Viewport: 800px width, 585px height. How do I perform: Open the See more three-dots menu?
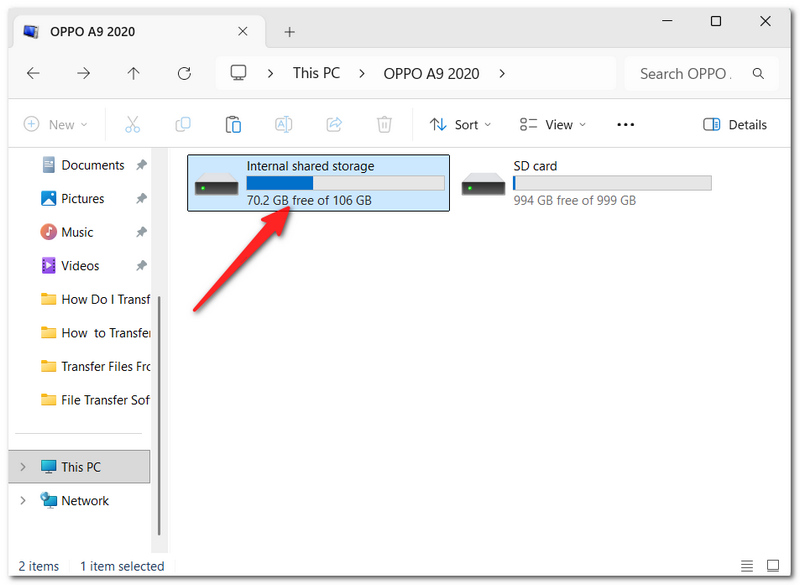coord(626,124)
